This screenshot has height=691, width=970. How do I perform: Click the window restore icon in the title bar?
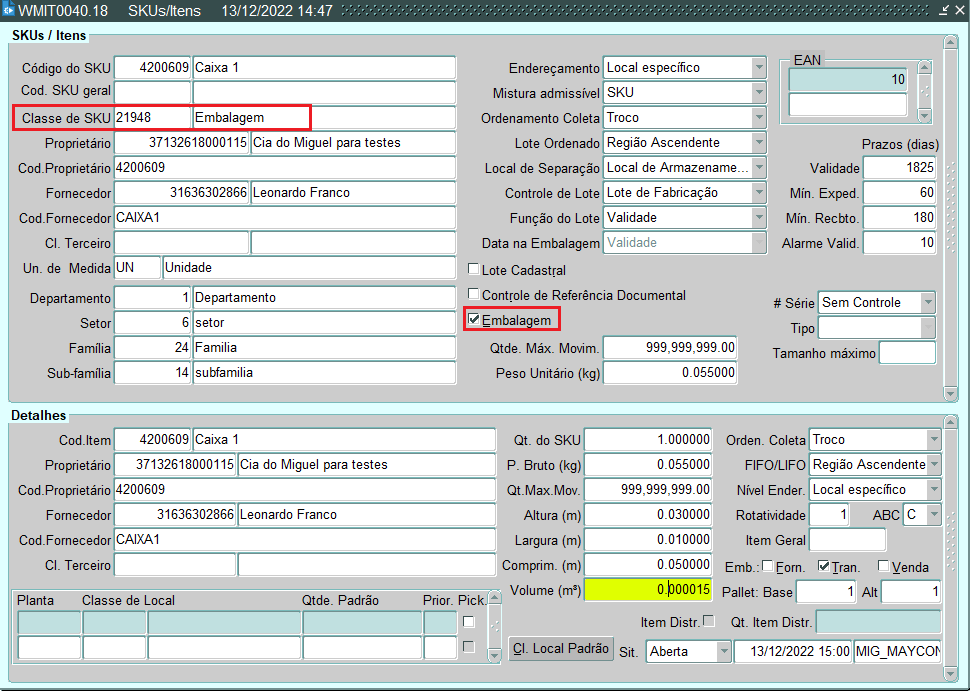(x=944, y=11)
